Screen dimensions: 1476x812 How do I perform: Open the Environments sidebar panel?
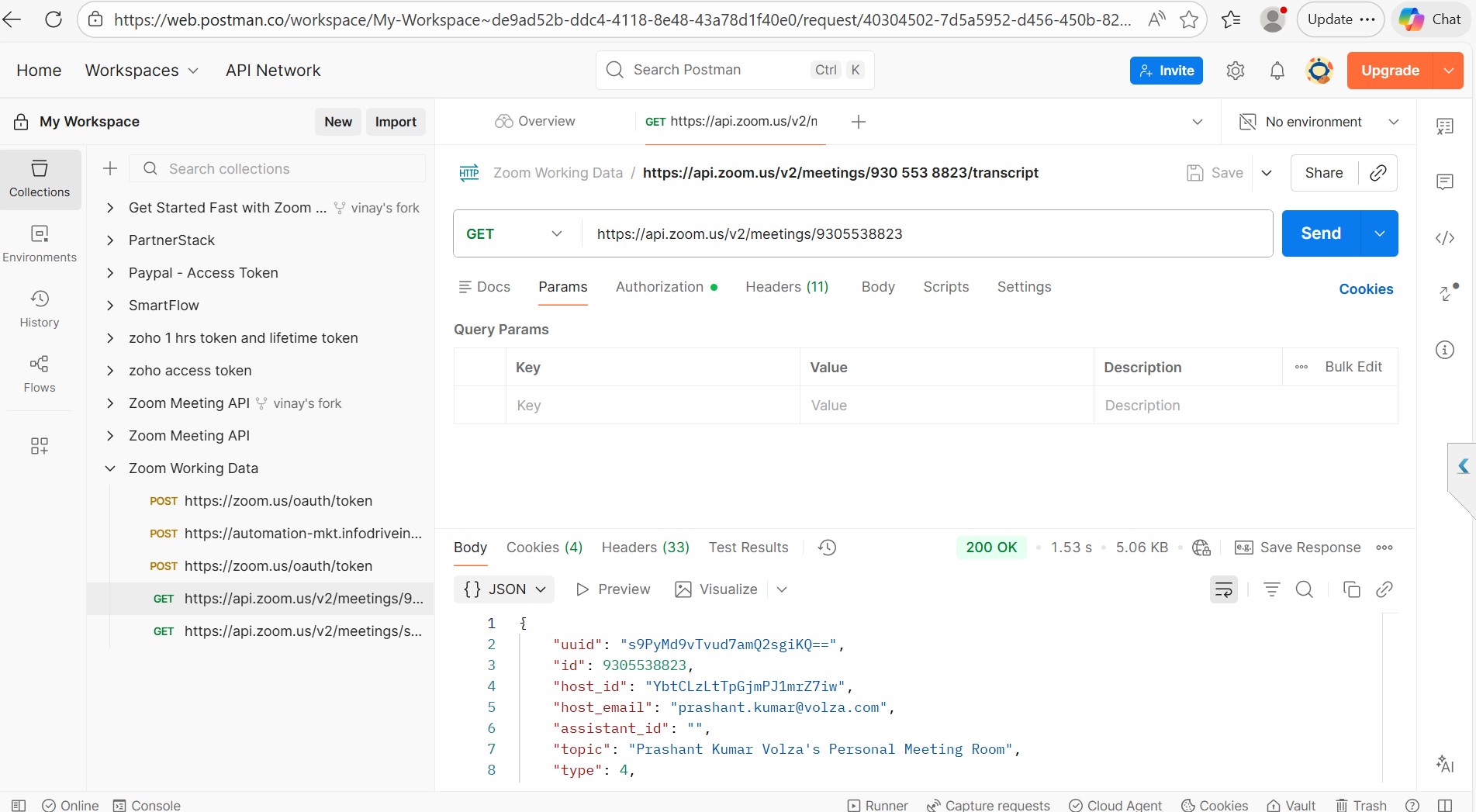coord(40,244)
